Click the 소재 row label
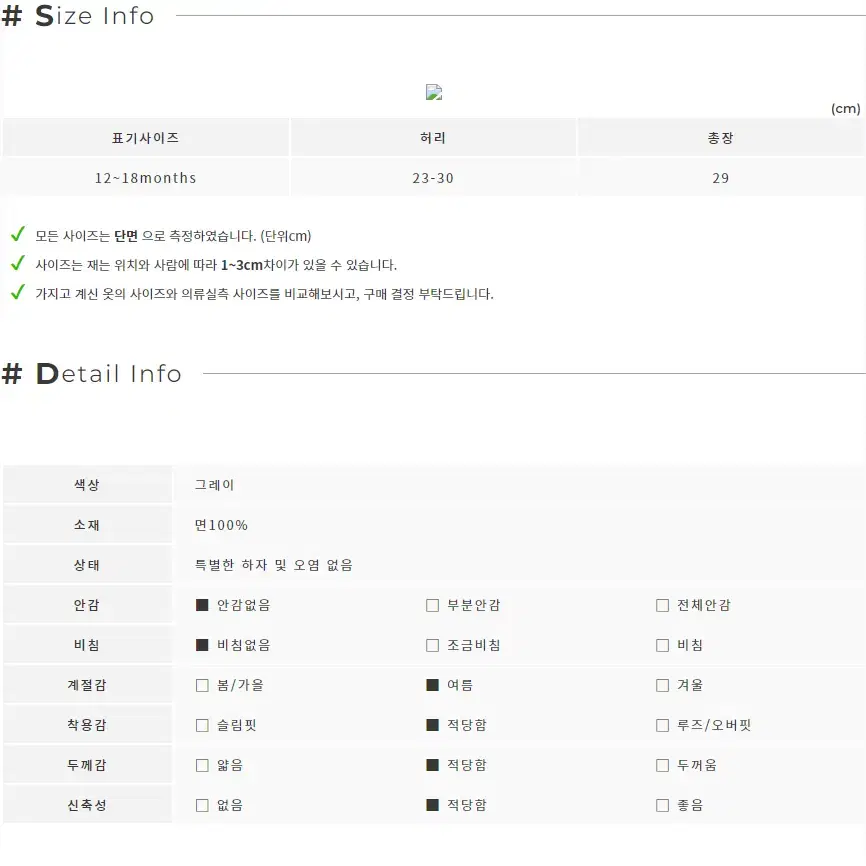866x866 pixels. pyautogui.click(x=87, y=525)
